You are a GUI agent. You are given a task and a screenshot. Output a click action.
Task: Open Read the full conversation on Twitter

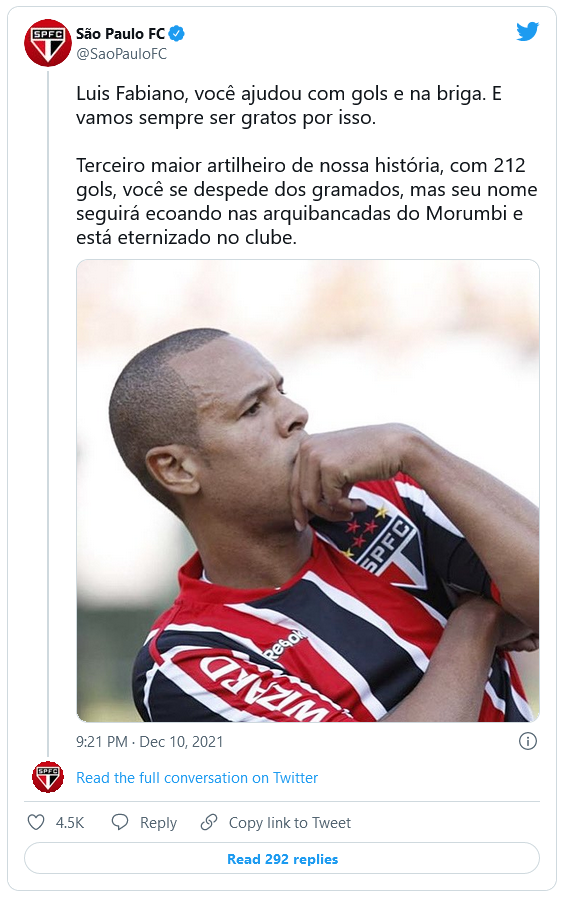tap(196, 777)
